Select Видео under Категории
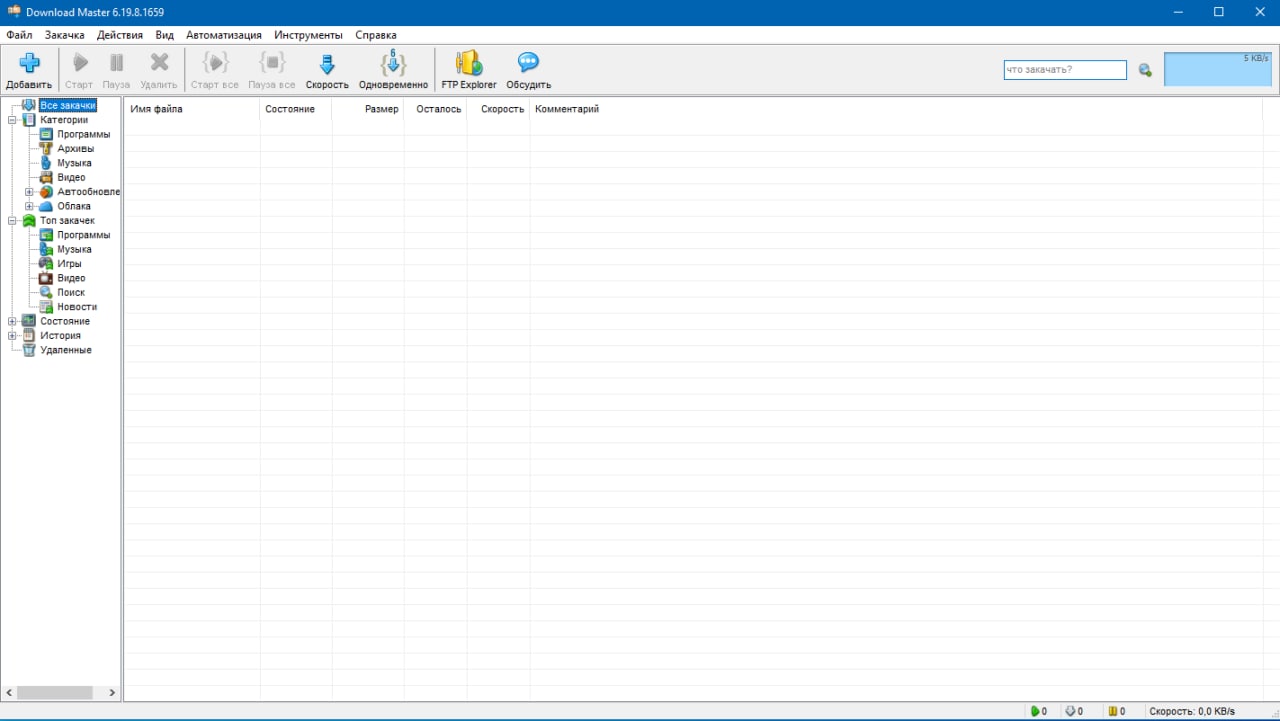The height and width of the screenshot is (721, 1280). click(x=71, y=177)
